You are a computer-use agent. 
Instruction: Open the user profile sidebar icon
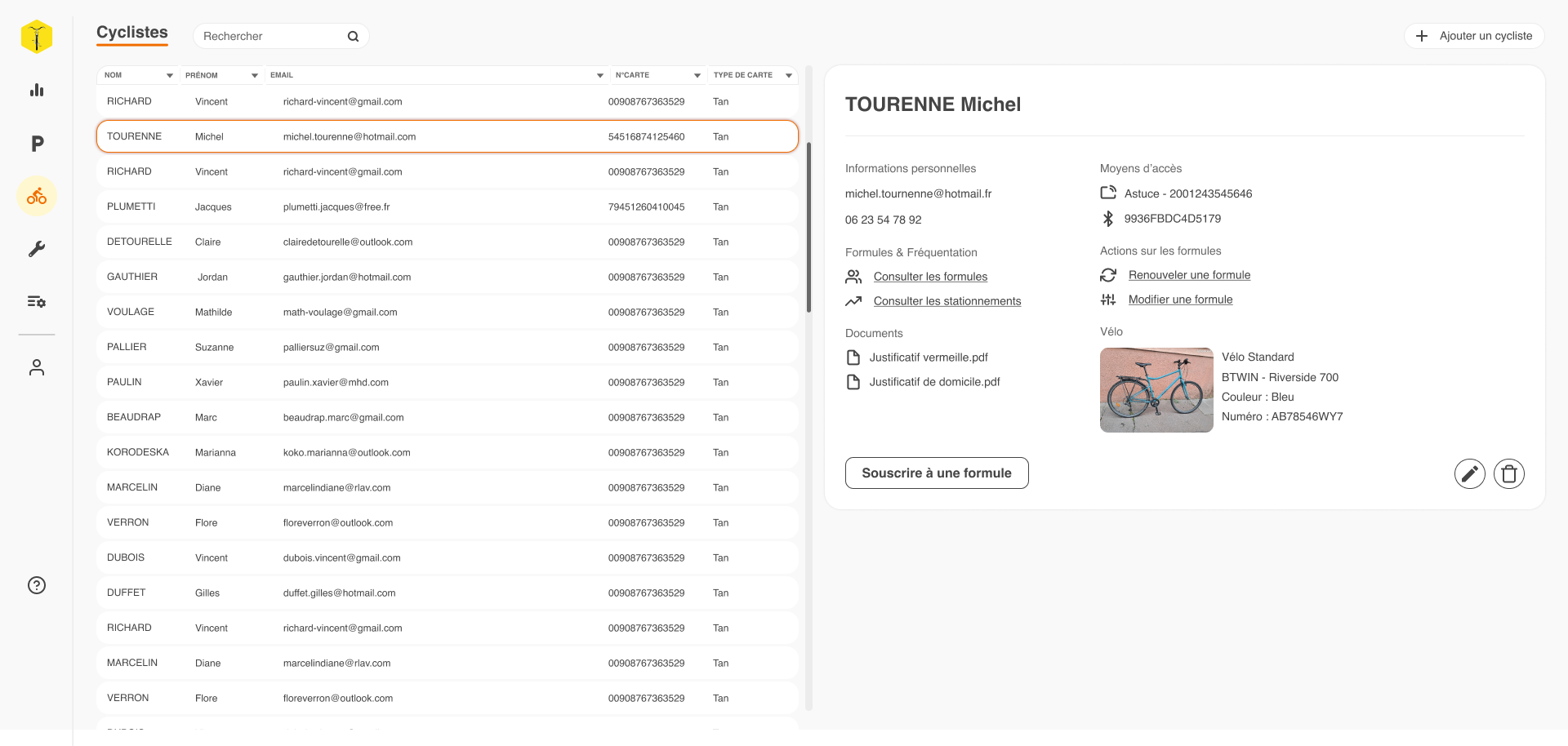37,367
